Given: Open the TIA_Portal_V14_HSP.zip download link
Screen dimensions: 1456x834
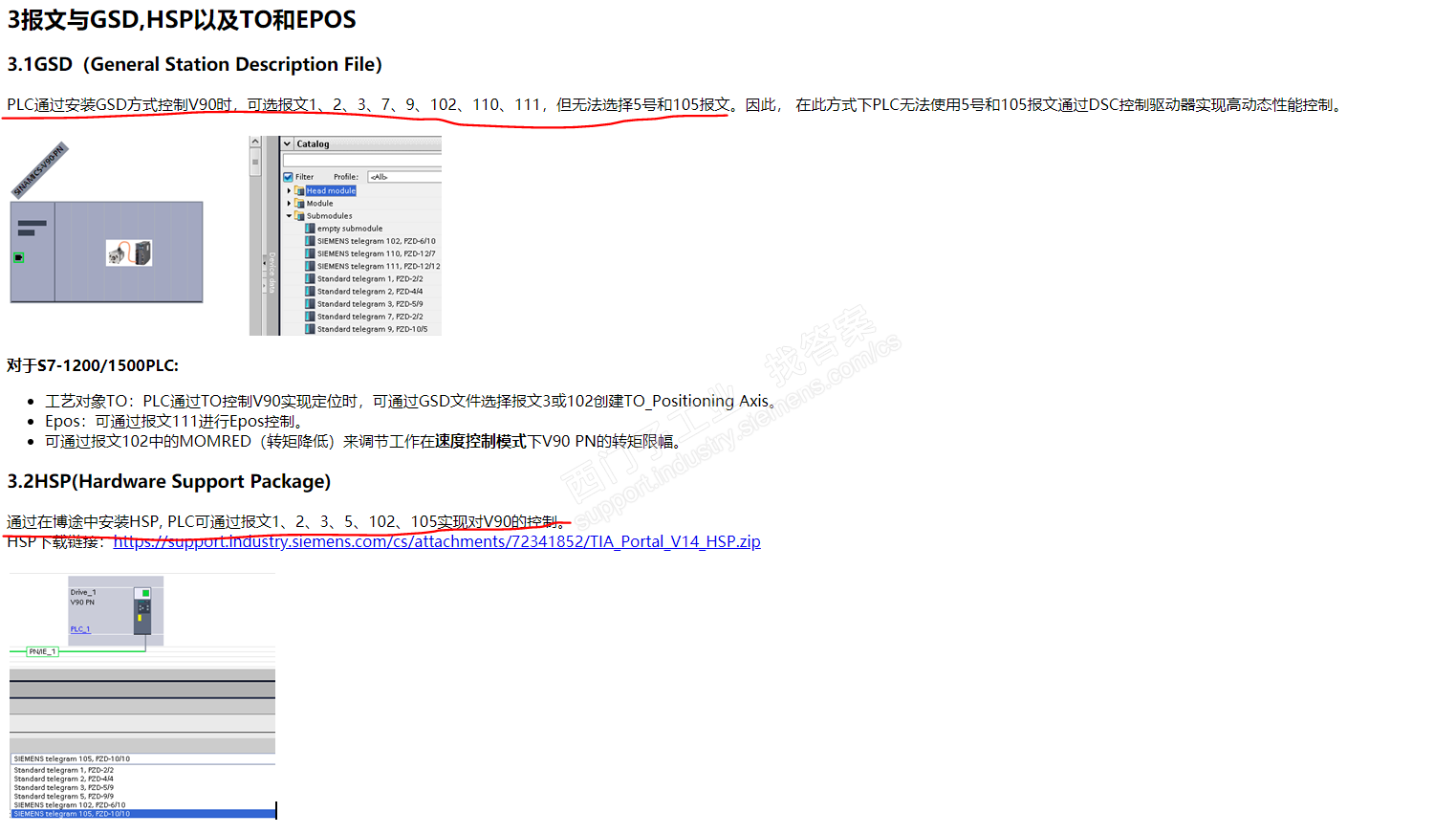Looking at the screenshot, I should click(x=437, y=542).
